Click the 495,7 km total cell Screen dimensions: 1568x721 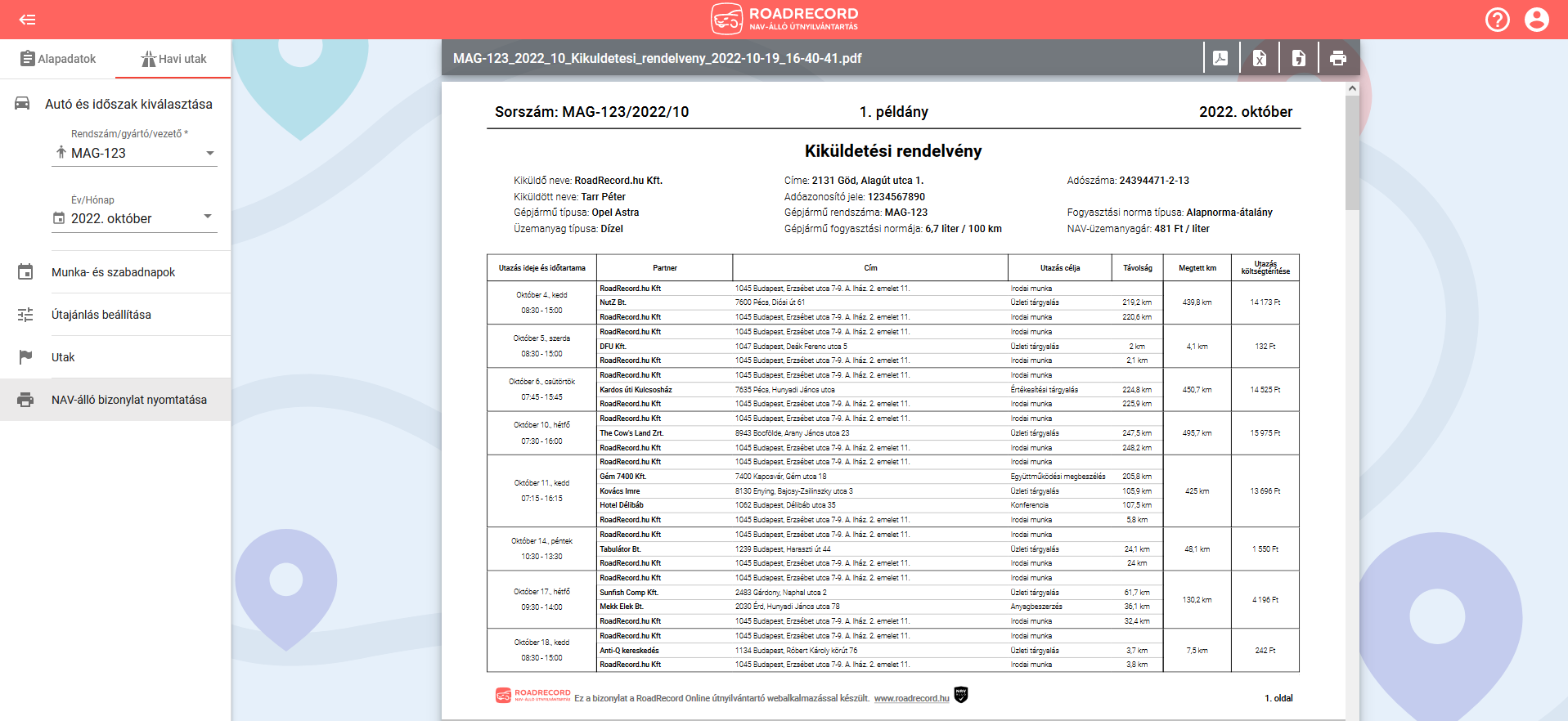click(x=1197, y=433)
